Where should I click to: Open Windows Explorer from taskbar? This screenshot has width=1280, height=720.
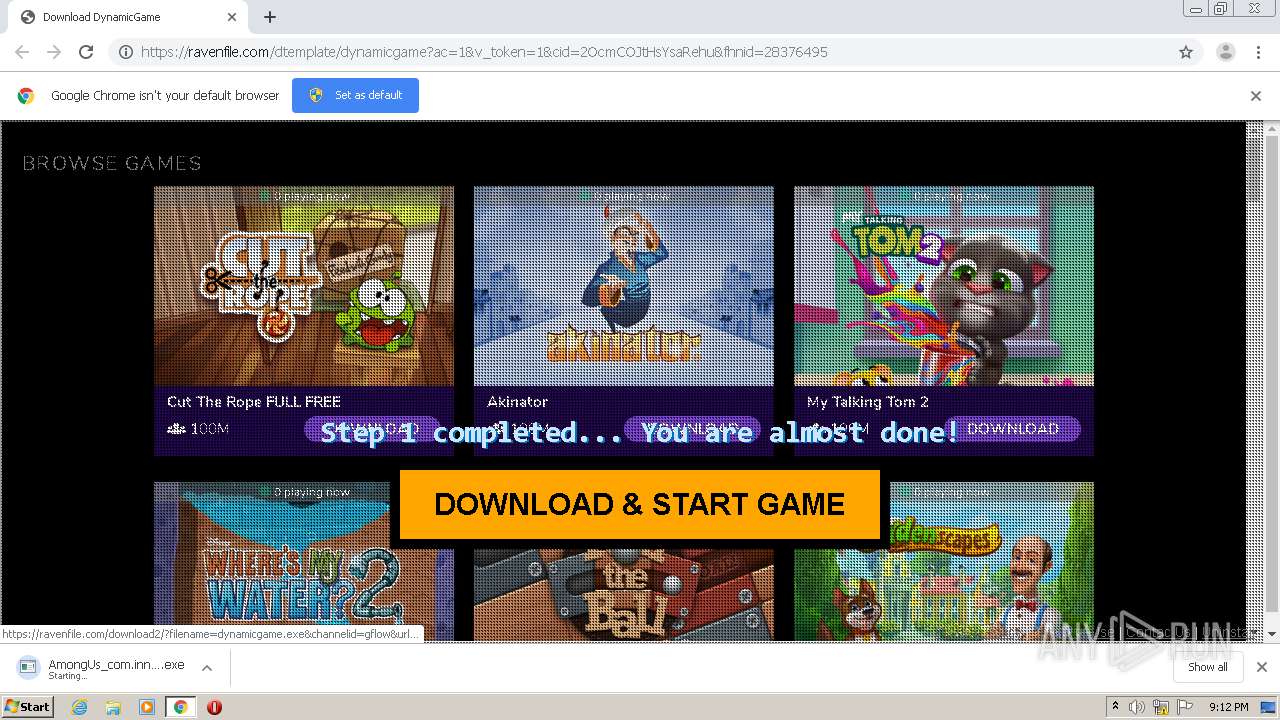(113, 707)
